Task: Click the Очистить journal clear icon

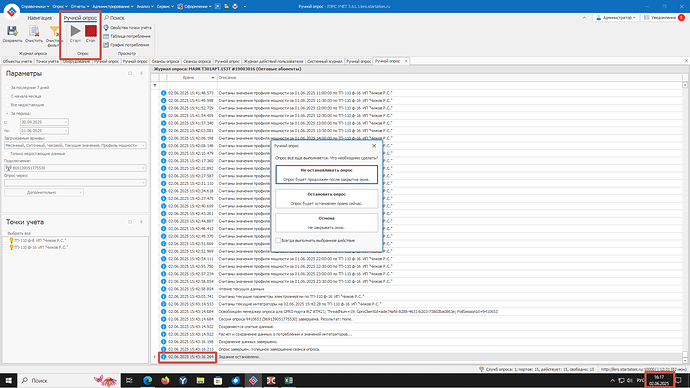Action: pyautogui.click(x=34, y=31)
